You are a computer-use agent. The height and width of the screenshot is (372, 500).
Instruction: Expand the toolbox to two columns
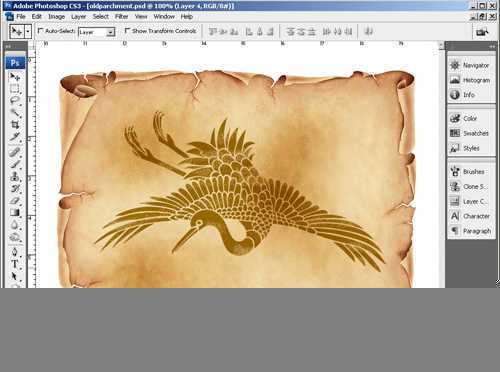coord(8,46)
